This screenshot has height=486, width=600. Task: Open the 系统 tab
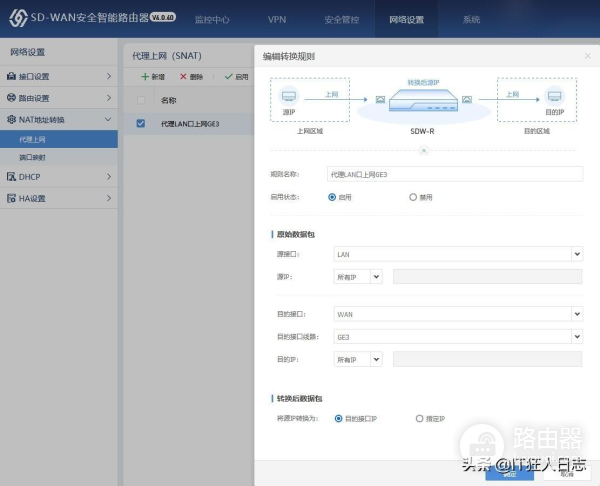(471, 20)
